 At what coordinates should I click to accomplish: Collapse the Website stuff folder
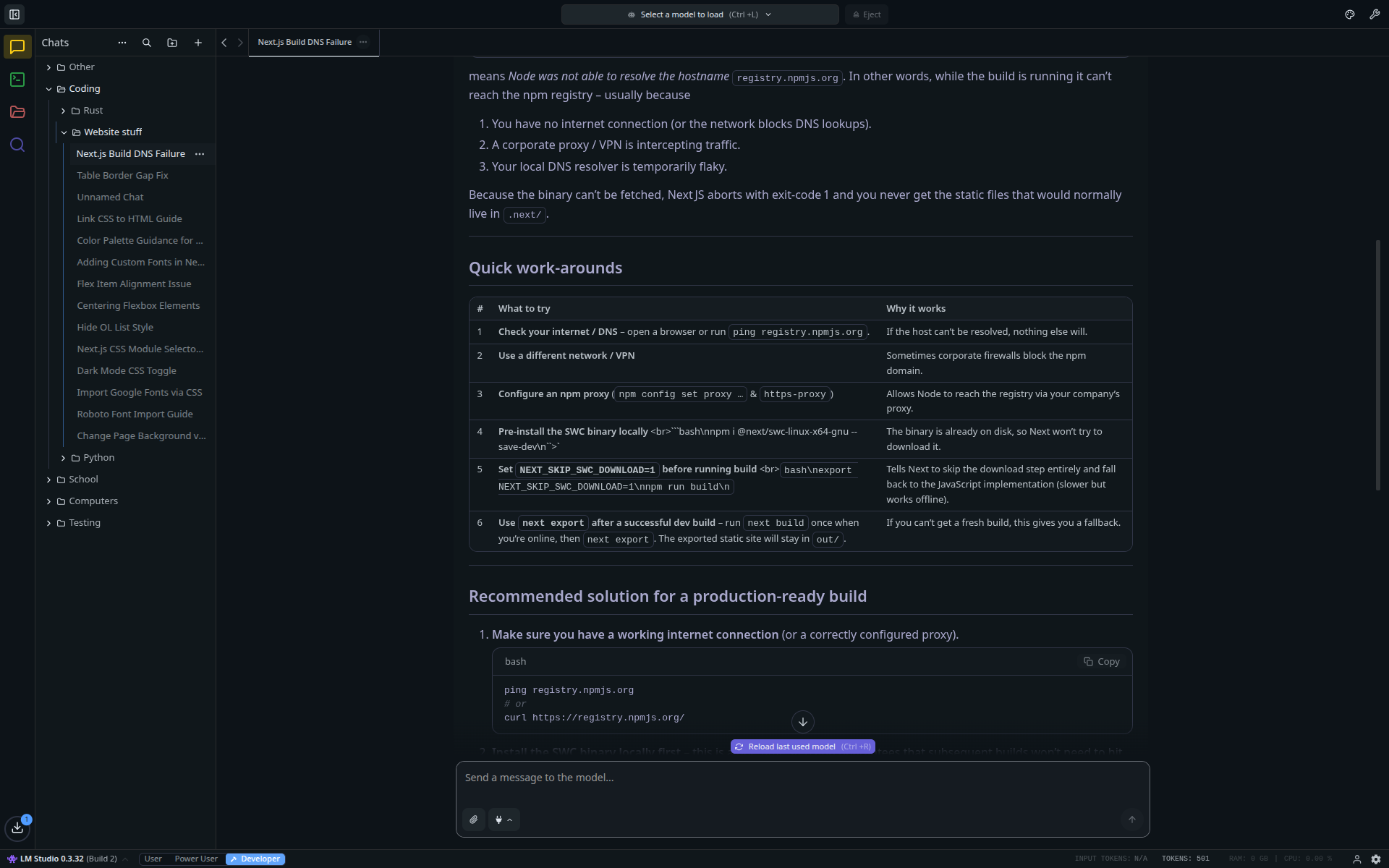pos(64,132)
